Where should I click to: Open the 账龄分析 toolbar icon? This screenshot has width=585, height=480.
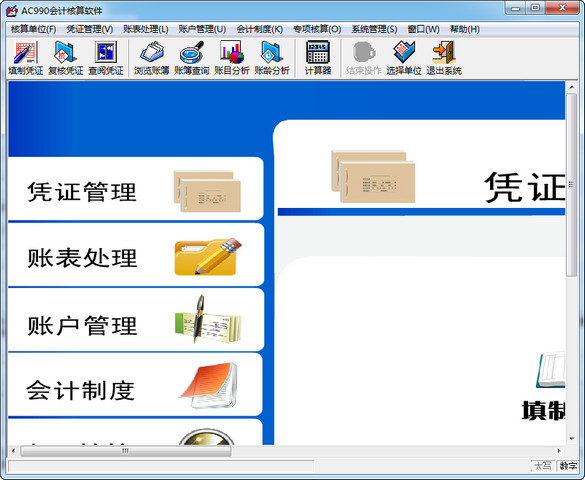(272, 58)
